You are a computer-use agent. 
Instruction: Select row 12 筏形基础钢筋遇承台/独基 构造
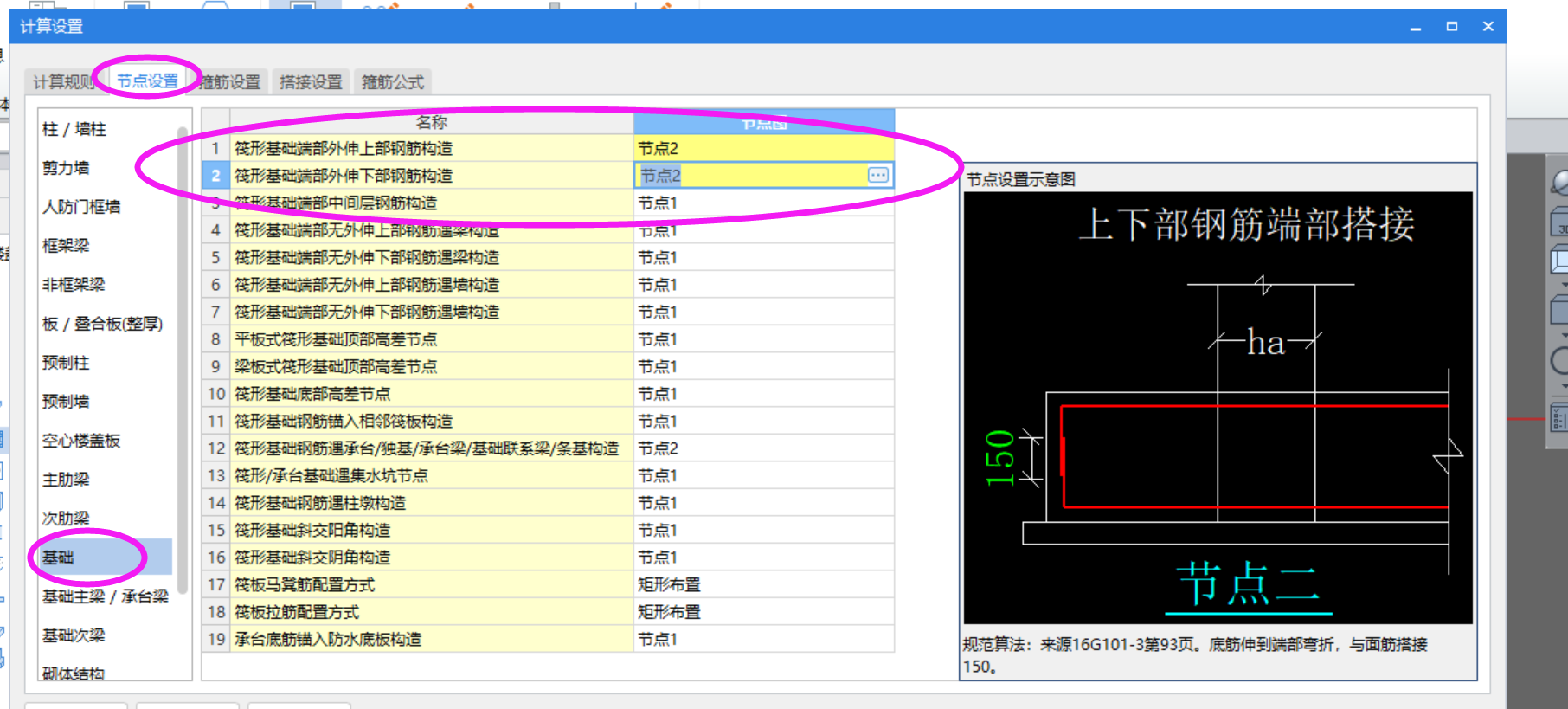pos(431,448)
